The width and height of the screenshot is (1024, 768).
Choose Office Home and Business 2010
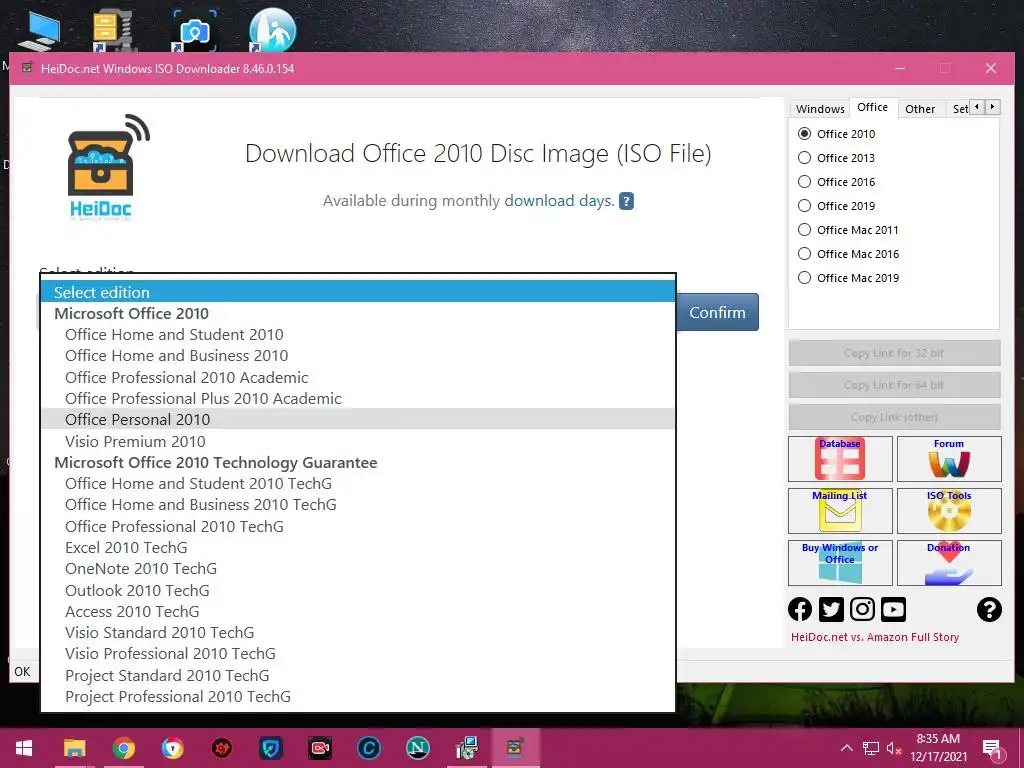coord(358,355)
